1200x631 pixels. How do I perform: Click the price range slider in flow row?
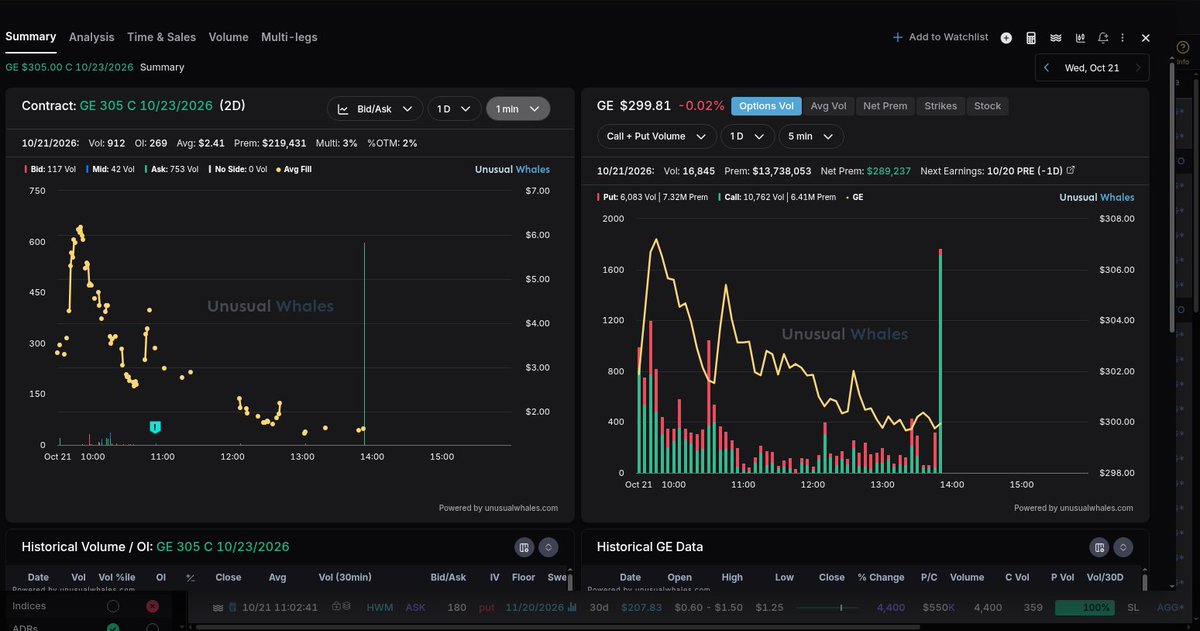coord(827,607)
